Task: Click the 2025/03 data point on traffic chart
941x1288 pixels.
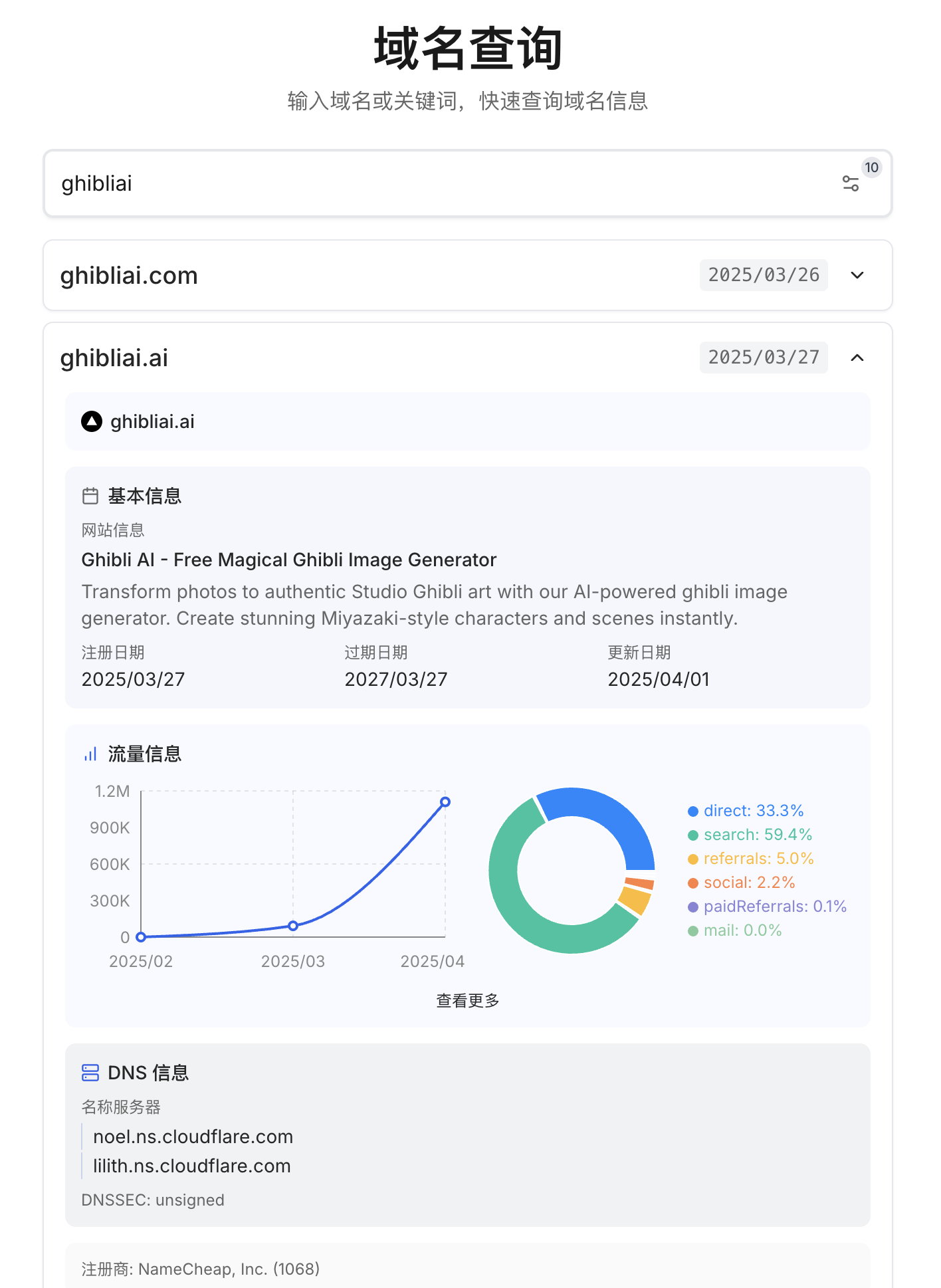Action: point(293,926)
